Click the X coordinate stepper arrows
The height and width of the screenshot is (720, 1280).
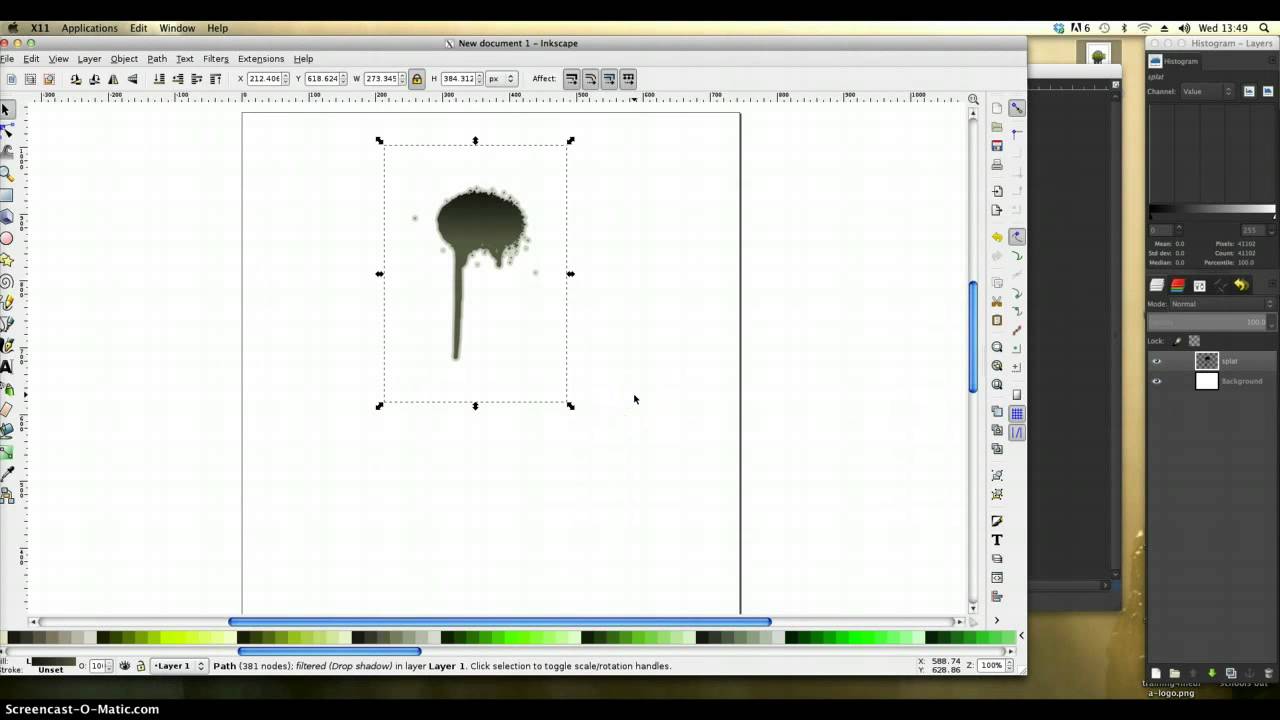pyautogui.click(x=286, y=79)
